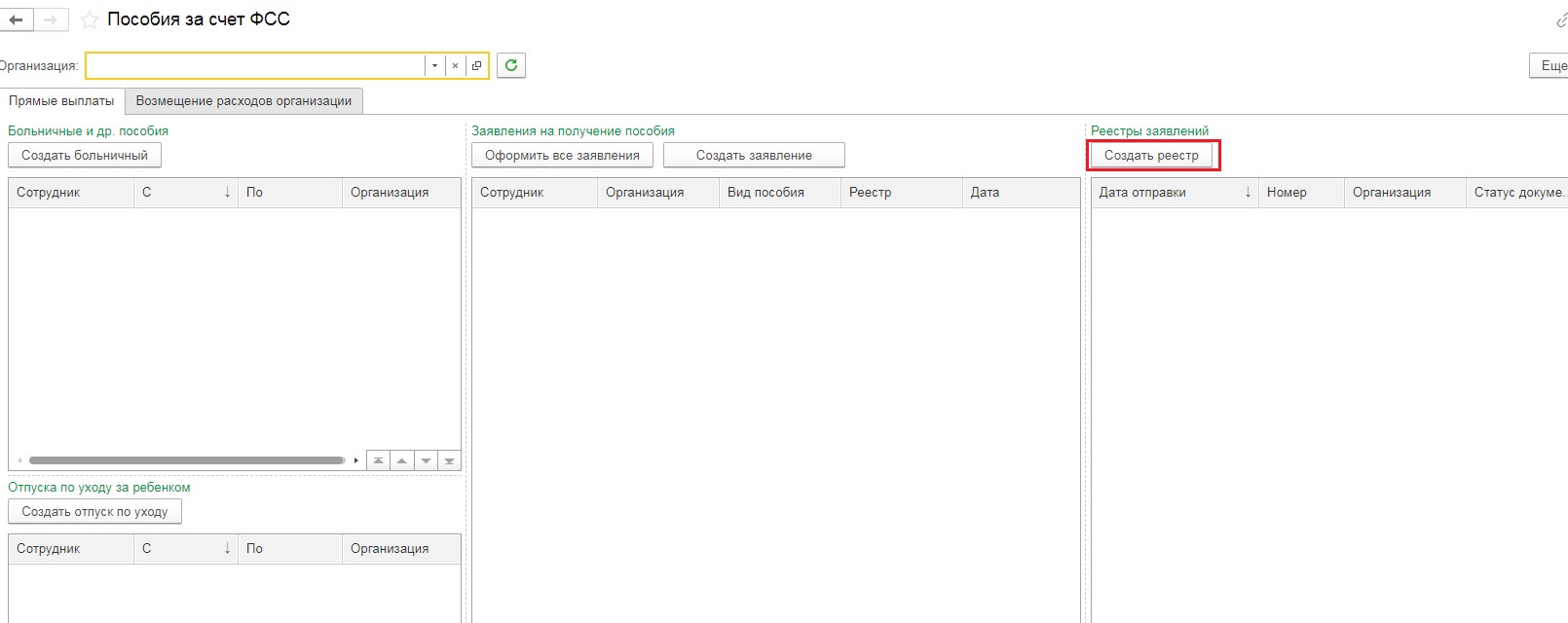1568x623 pixels.
Task: Click По column header in sick leaves table
Action: 290,193
